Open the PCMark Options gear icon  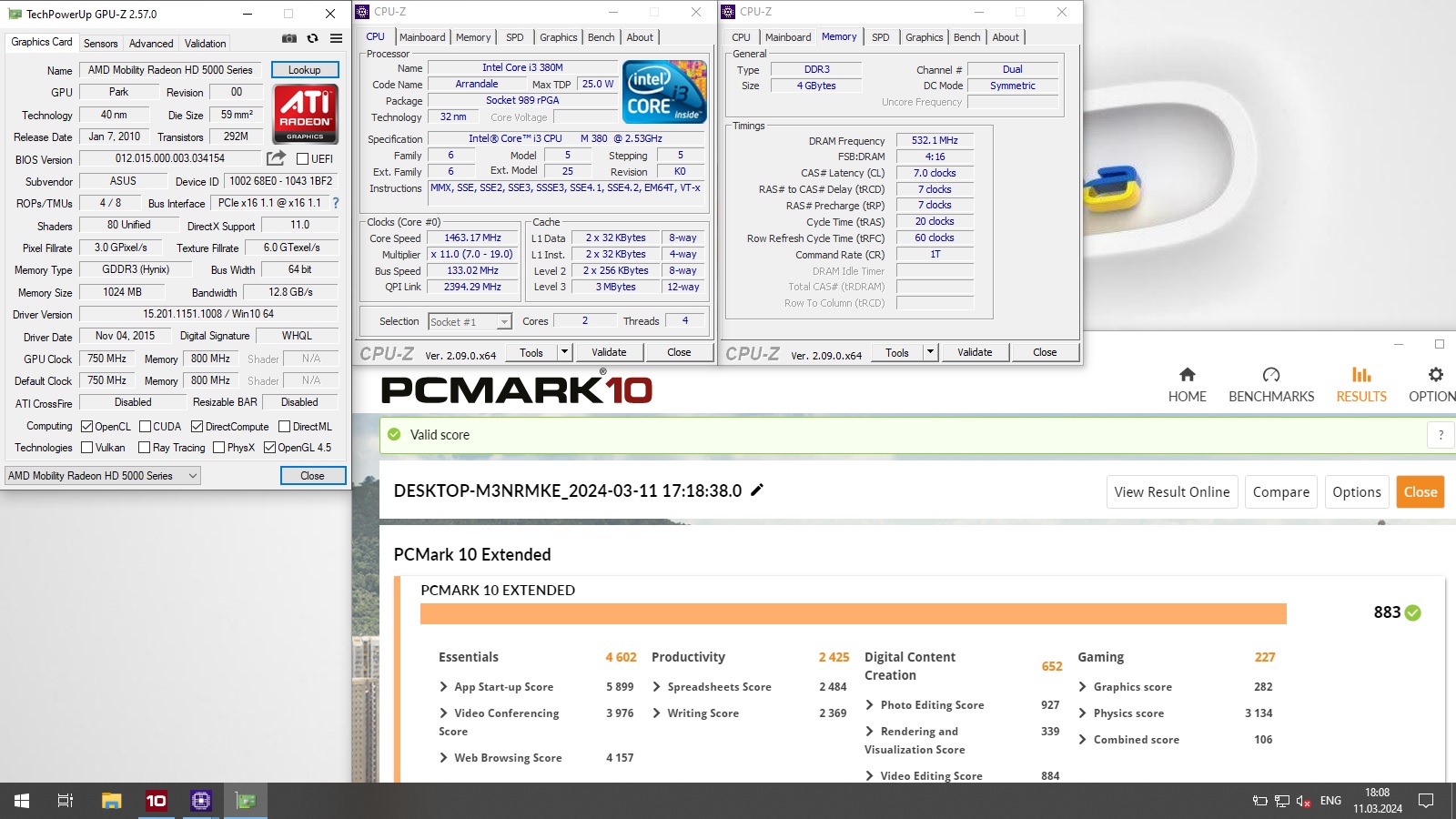1435,374
